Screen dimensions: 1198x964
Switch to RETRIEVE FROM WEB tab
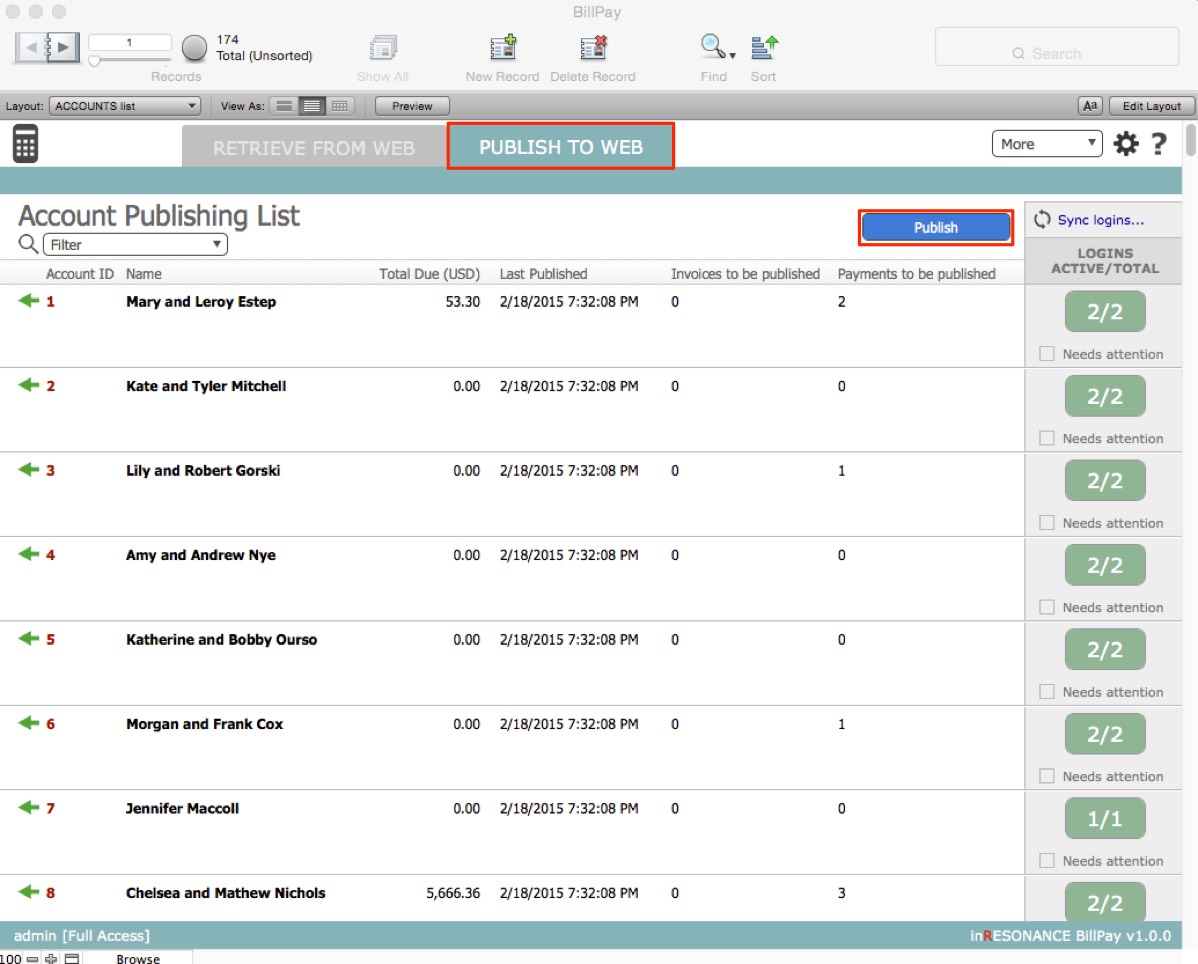(x=313, y=148)
